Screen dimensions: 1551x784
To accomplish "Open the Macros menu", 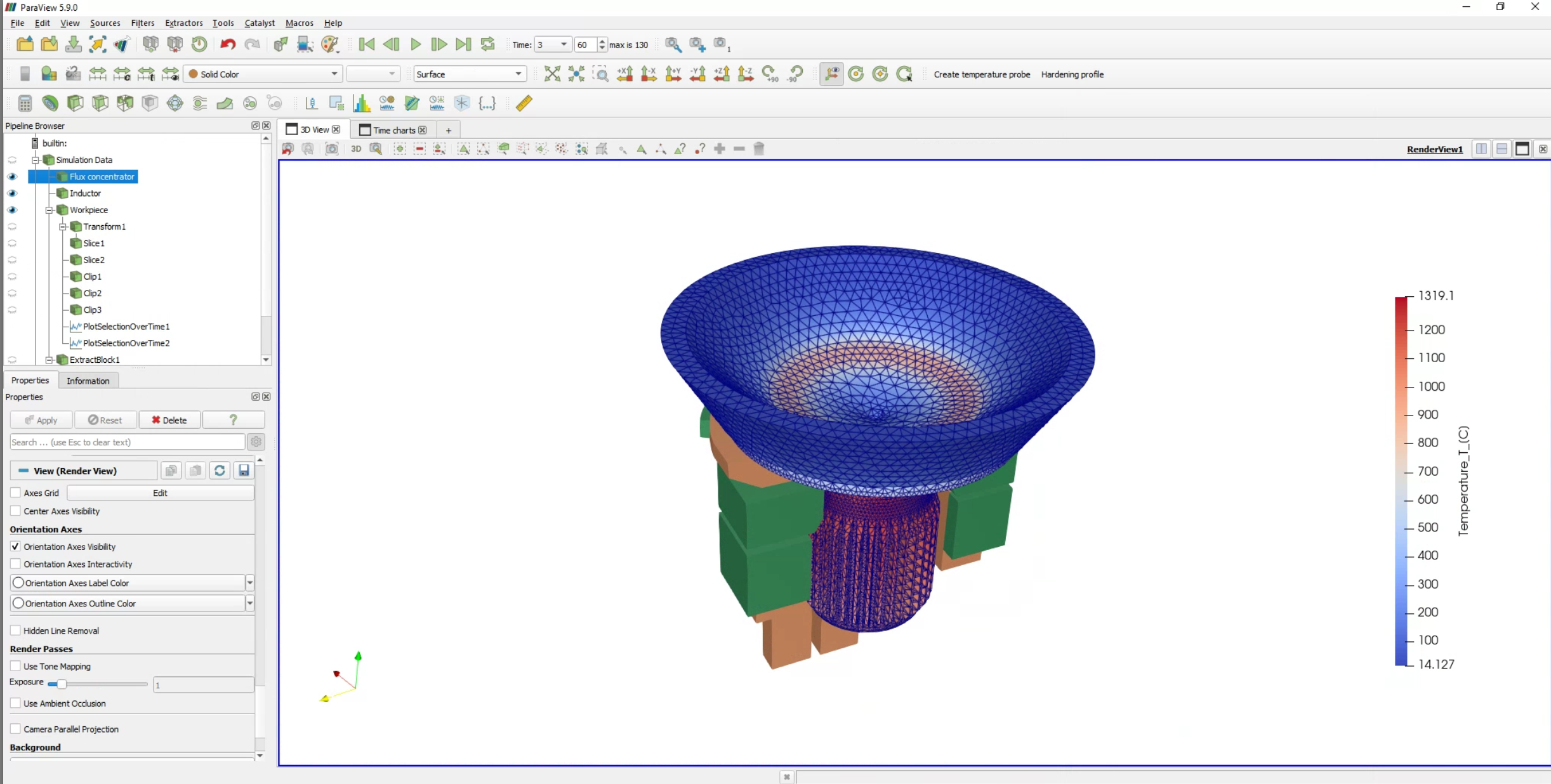I will tap(299, 23).
